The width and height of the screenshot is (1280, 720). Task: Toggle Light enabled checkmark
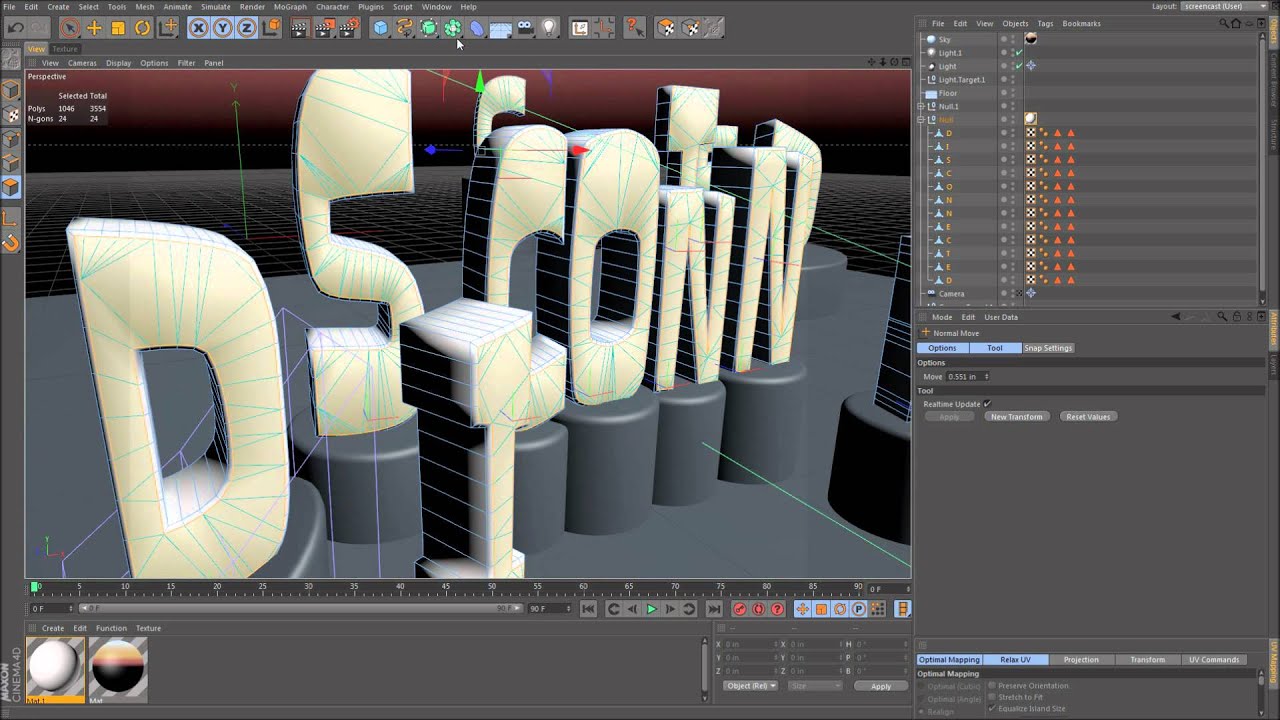point(1019,66)
